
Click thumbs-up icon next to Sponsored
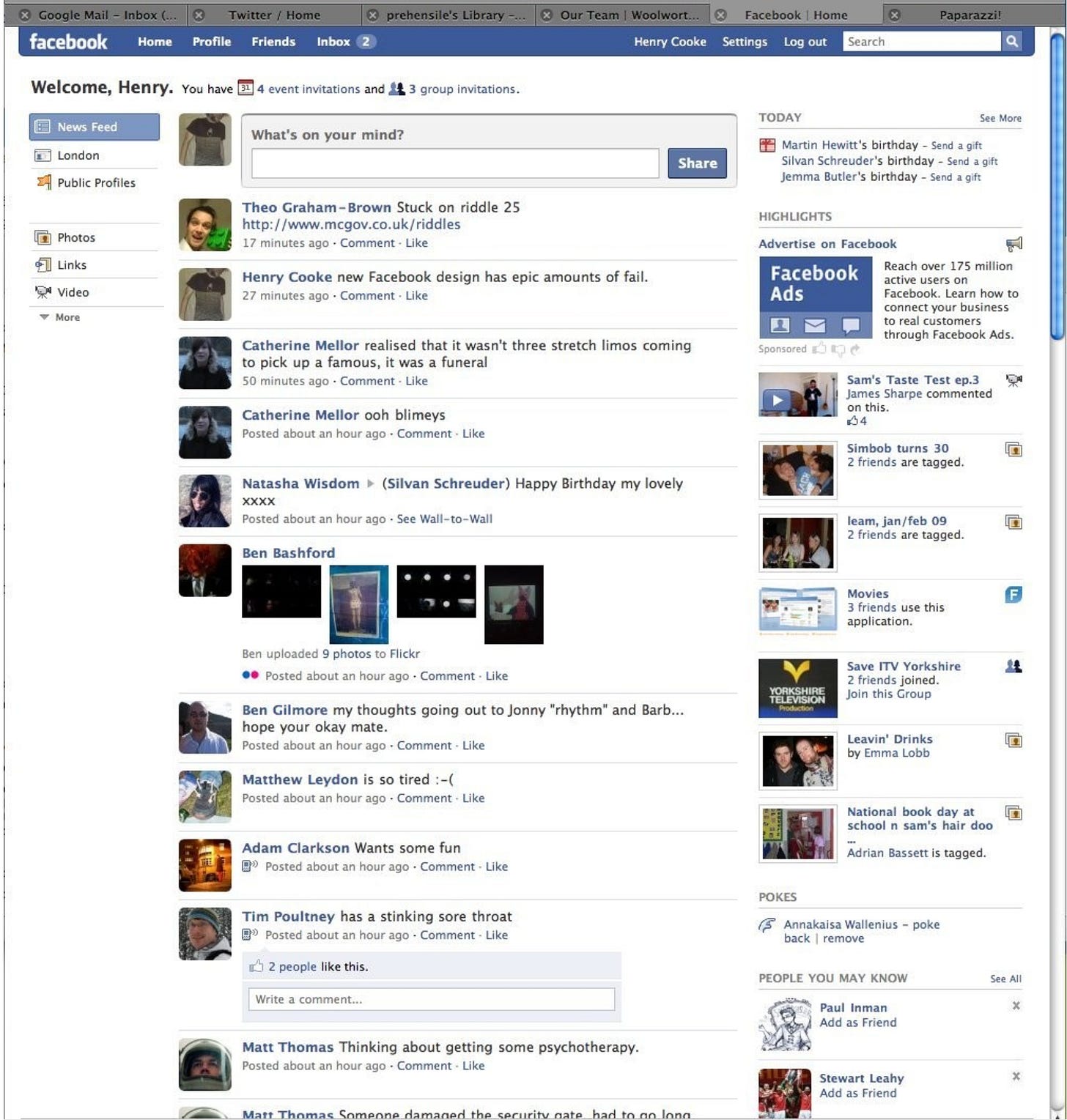(x=819, y=349)
